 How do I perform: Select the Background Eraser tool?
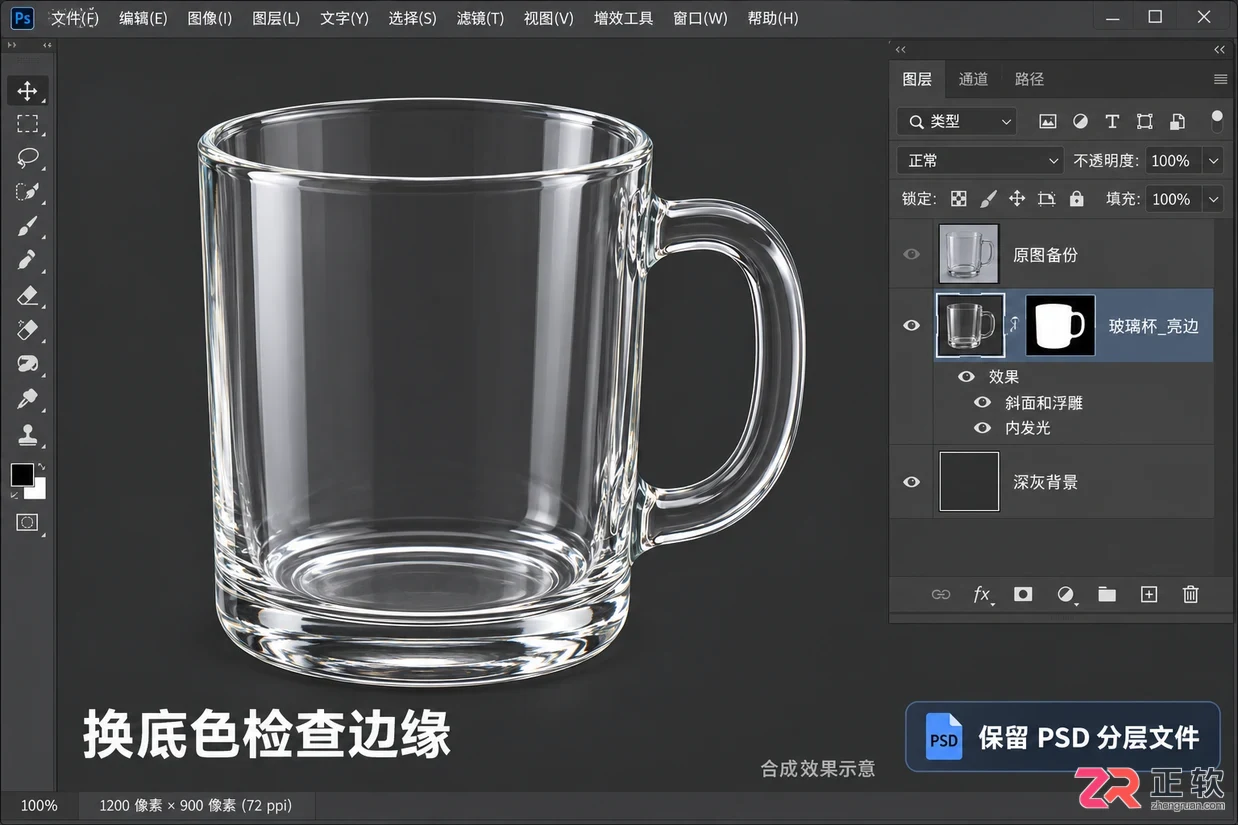point(27,329)
